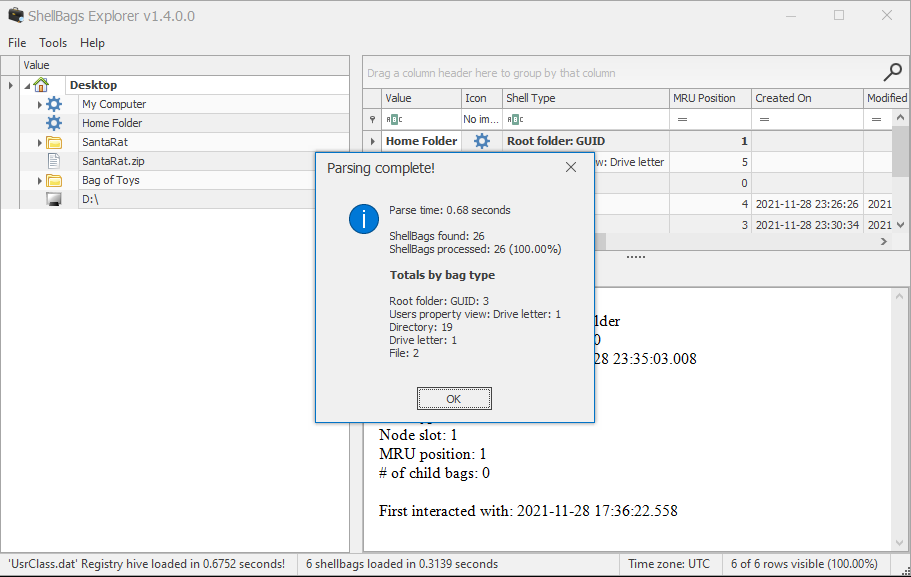911x577 pixels.
Task: Open the search magnifier in the grid panel
Action: [892, 72]
